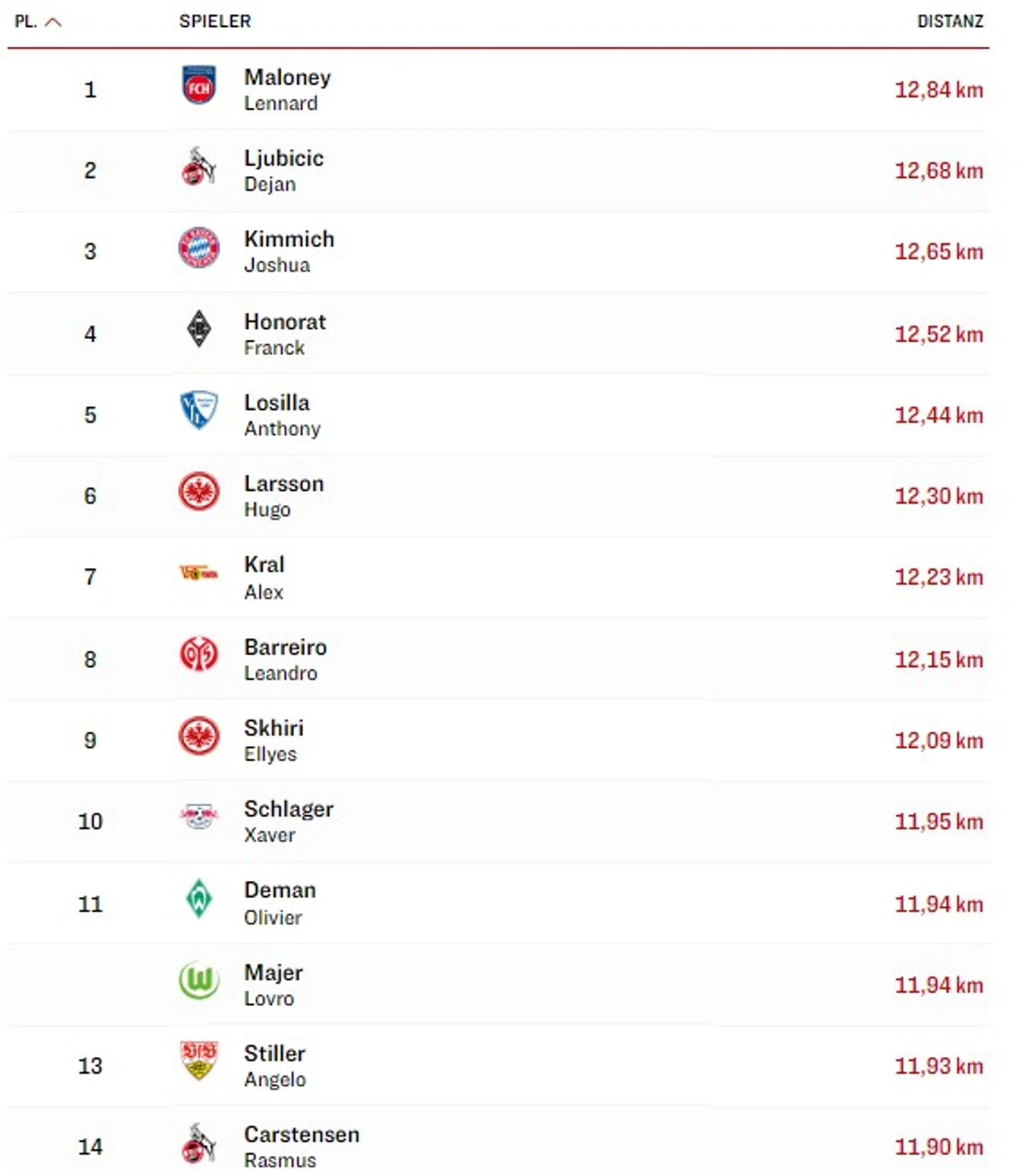
Task: Click the Borussia Mönchengladbach logo beside Honorat
Action: point(199,328)
